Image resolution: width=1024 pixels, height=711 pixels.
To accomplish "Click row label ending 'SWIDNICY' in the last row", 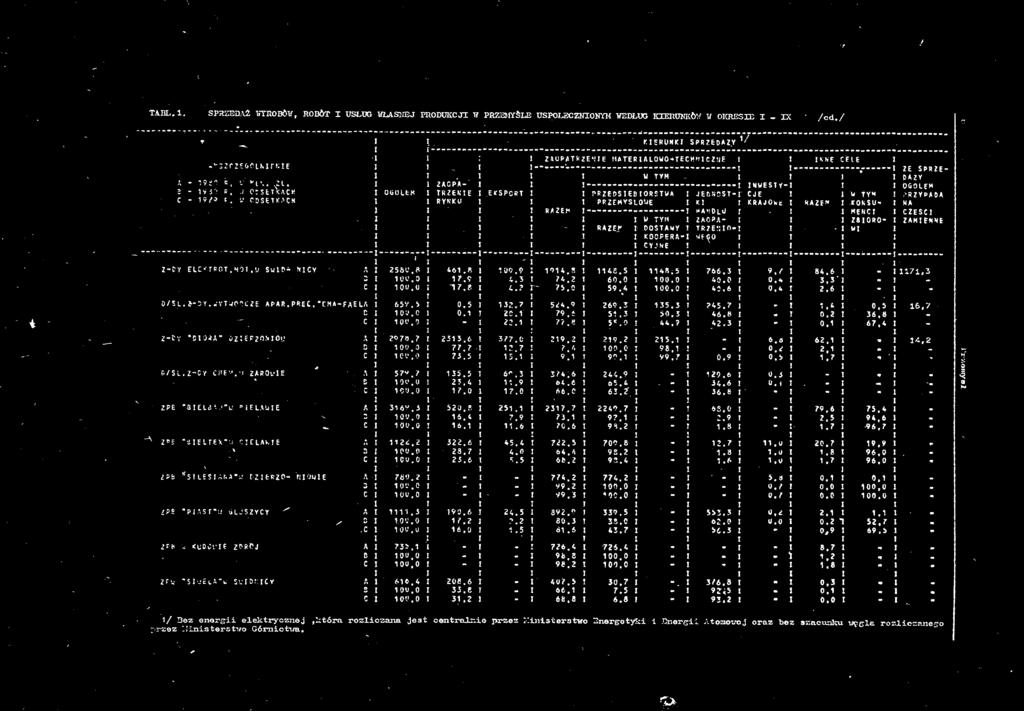I will [x=217, y=581].
